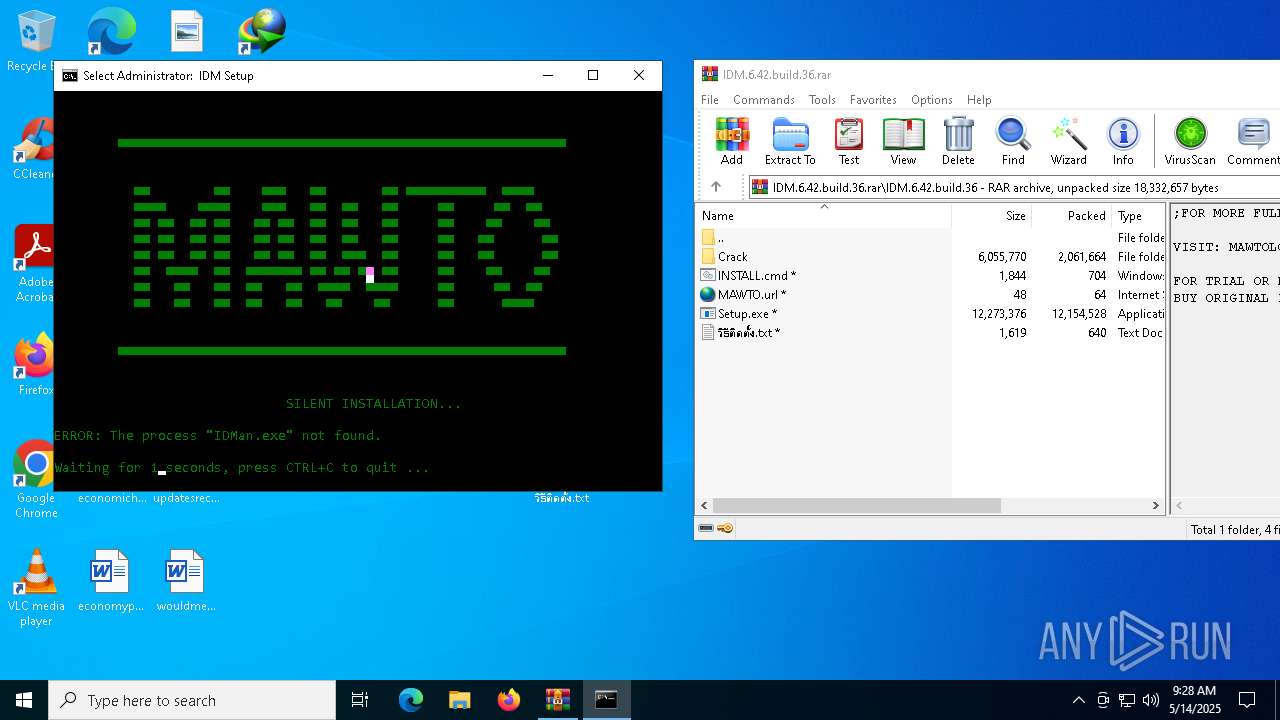This screenshot has width=1280, height=720.
Task: Open the Favorites menu
Action: tap(873, 100)
